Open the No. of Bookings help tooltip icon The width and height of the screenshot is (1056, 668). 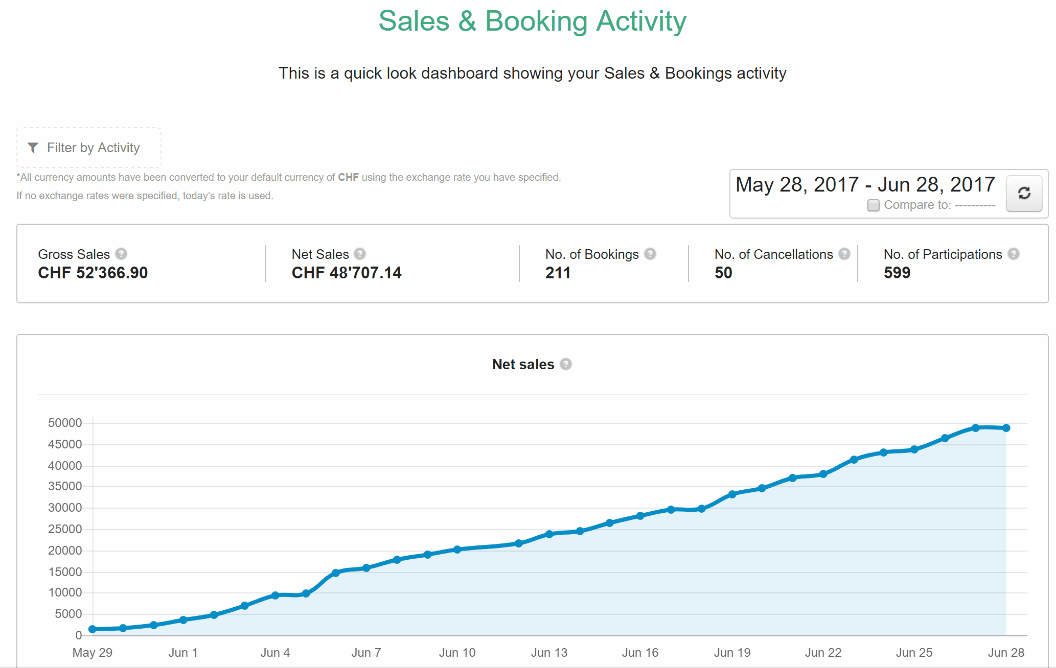[x=650, y=254]
